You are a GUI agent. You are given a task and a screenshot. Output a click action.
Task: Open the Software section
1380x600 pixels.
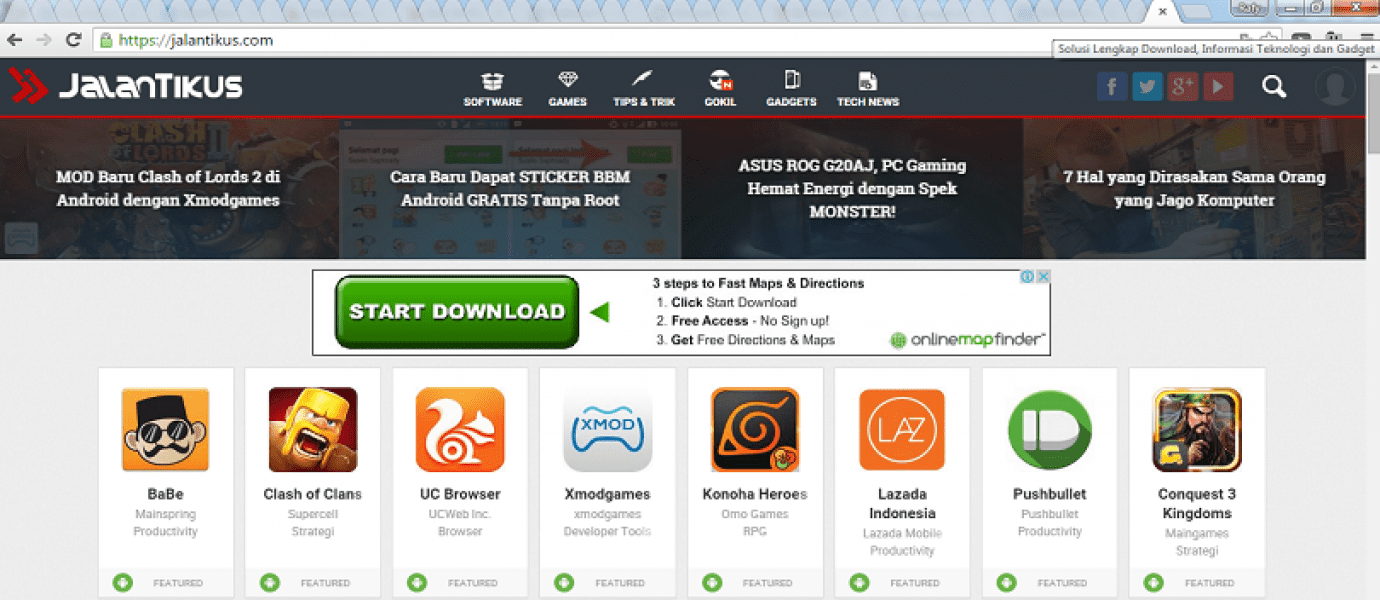[x=492, y=89]
